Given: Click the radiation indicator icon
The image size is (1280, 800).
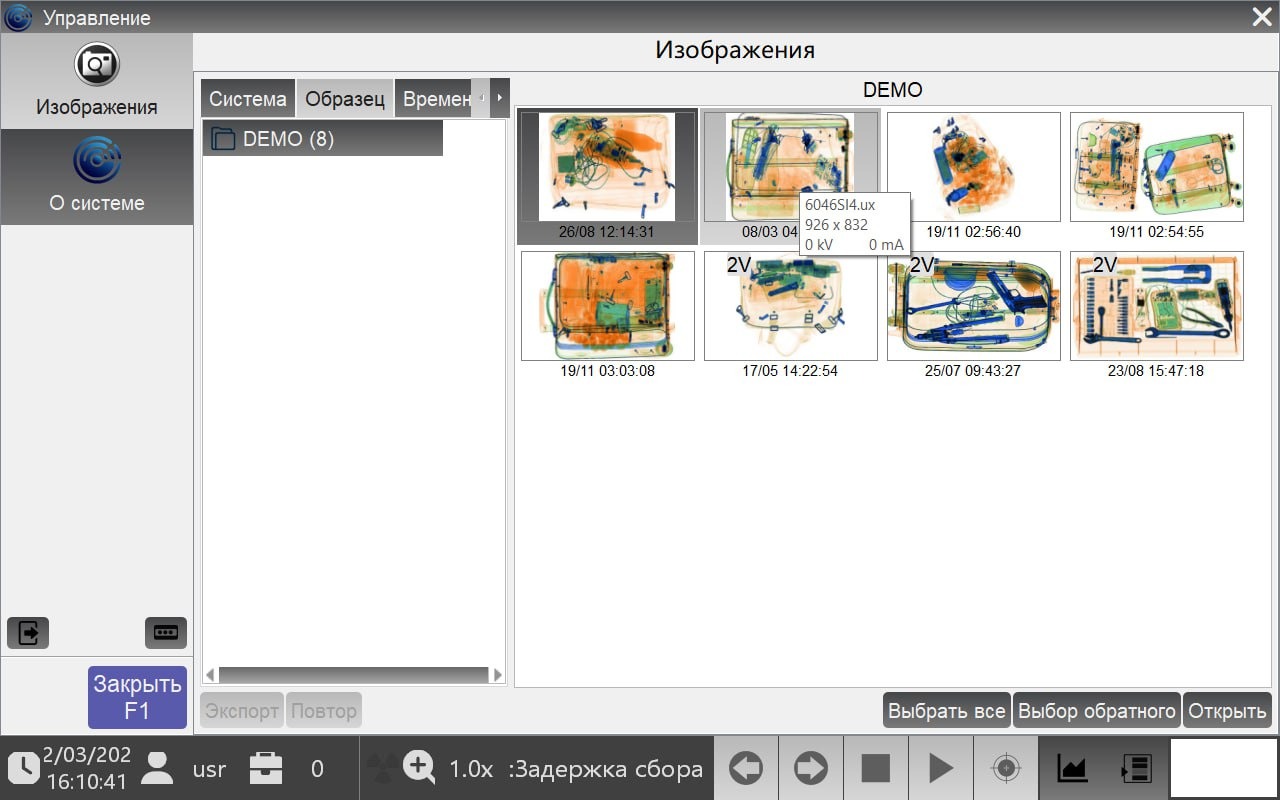Looking at the screenshot, I should click(x=381, y=768).
